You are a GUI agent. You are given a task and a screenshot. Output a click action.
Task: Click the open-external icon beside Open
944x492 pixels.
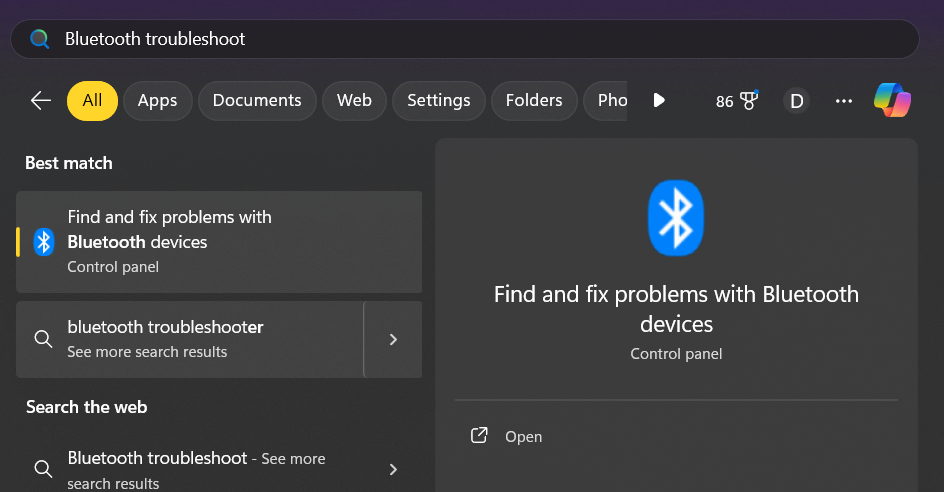[x=479, y=435]
